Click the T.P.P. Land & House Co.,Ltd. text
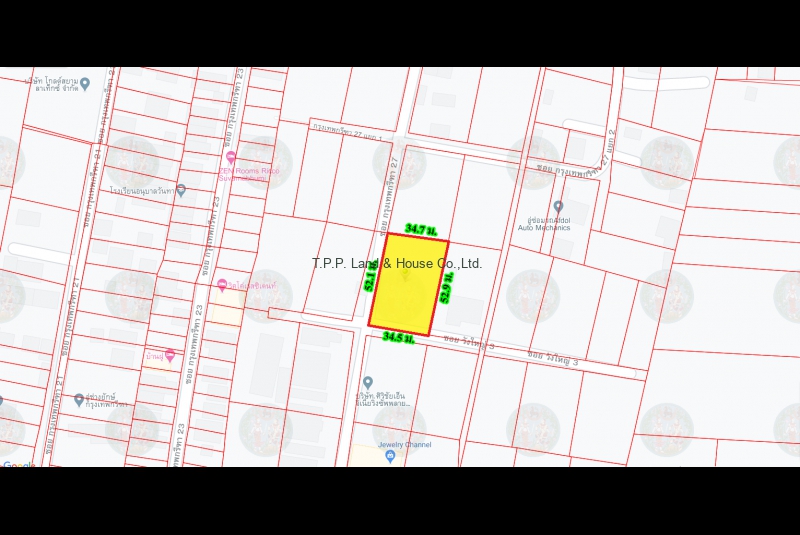The height and width of the screenshot is (535, 800). pos(397,263)
